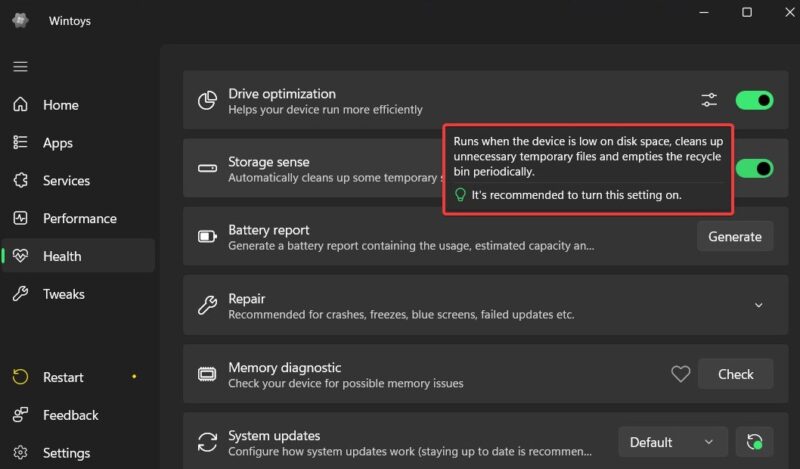Image resolution: width=800 pixels, height=469 pixels.
Task: Open the Feedback page
Action: pos(78,415)
